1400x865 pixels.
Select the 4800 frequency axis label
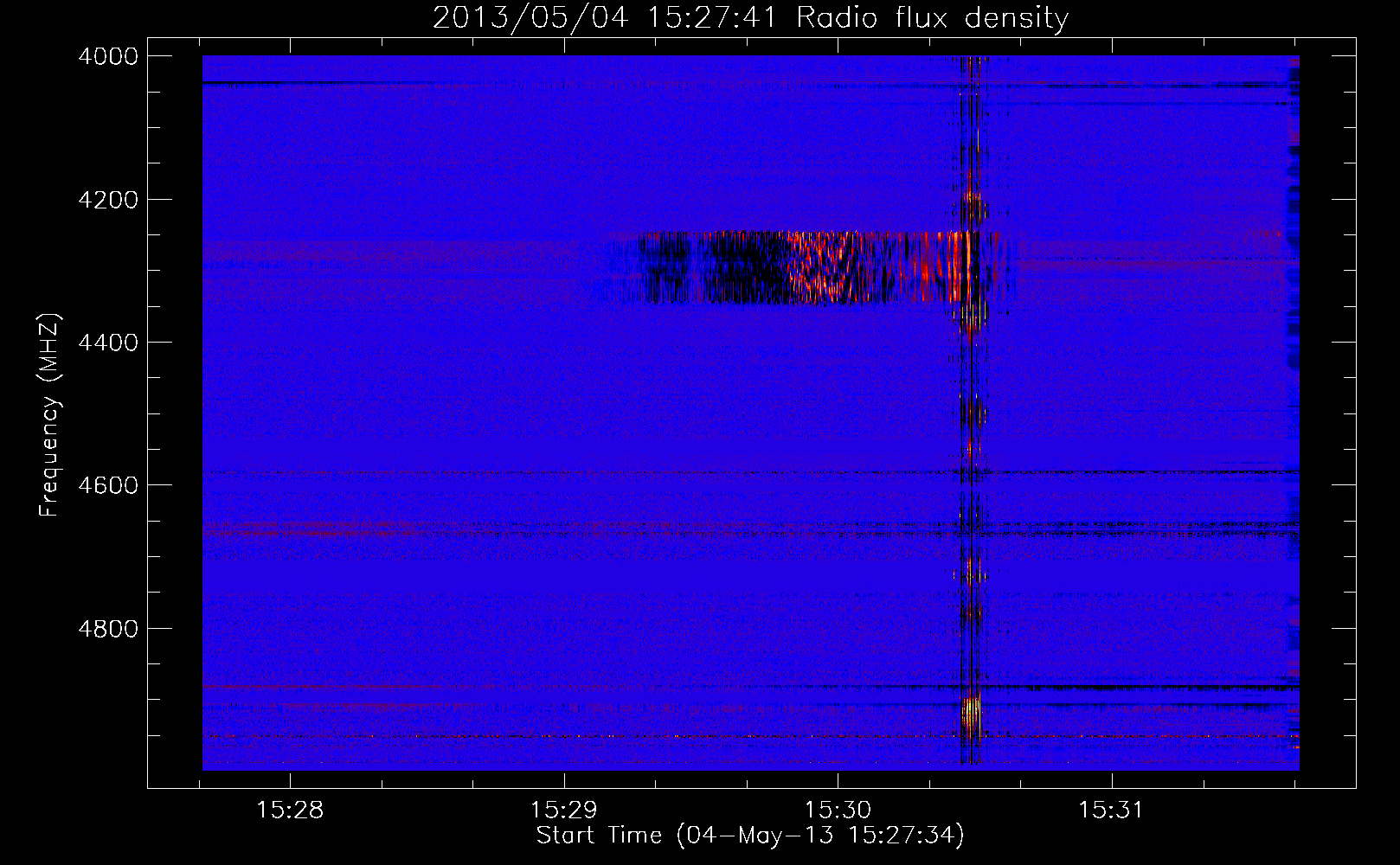pos(108,628)
